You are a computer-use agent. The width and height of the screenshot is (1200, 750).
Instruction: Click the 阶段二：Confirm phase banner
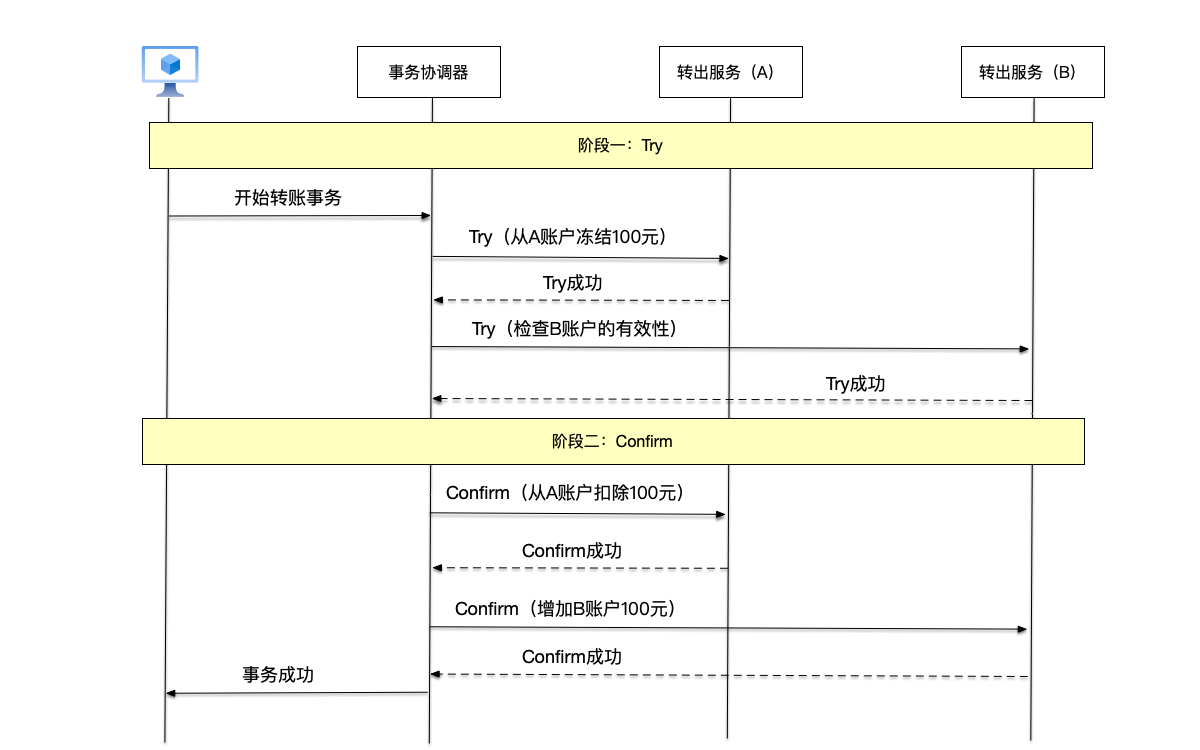point(614,441)
